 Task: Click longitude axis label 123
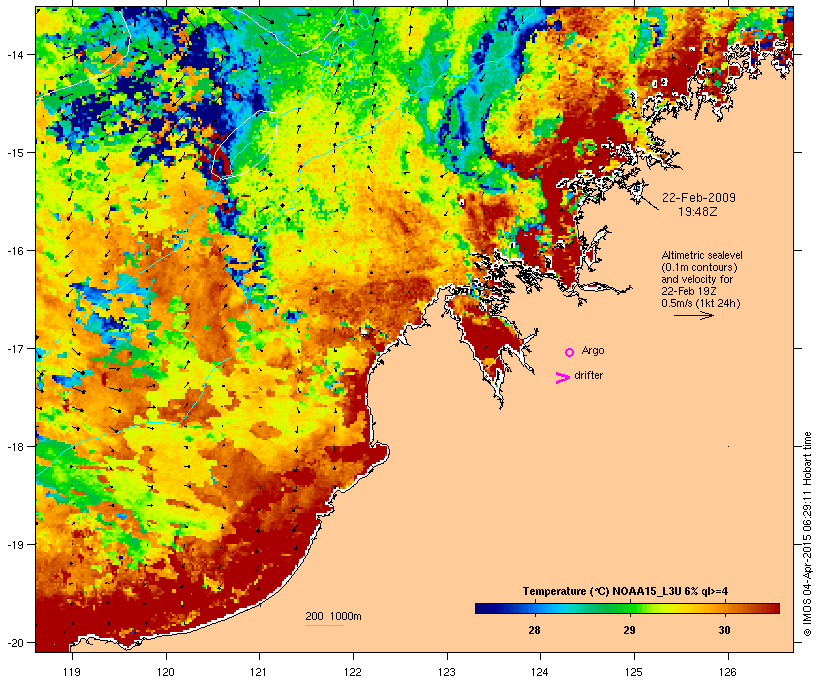click(x=447, y=672)
